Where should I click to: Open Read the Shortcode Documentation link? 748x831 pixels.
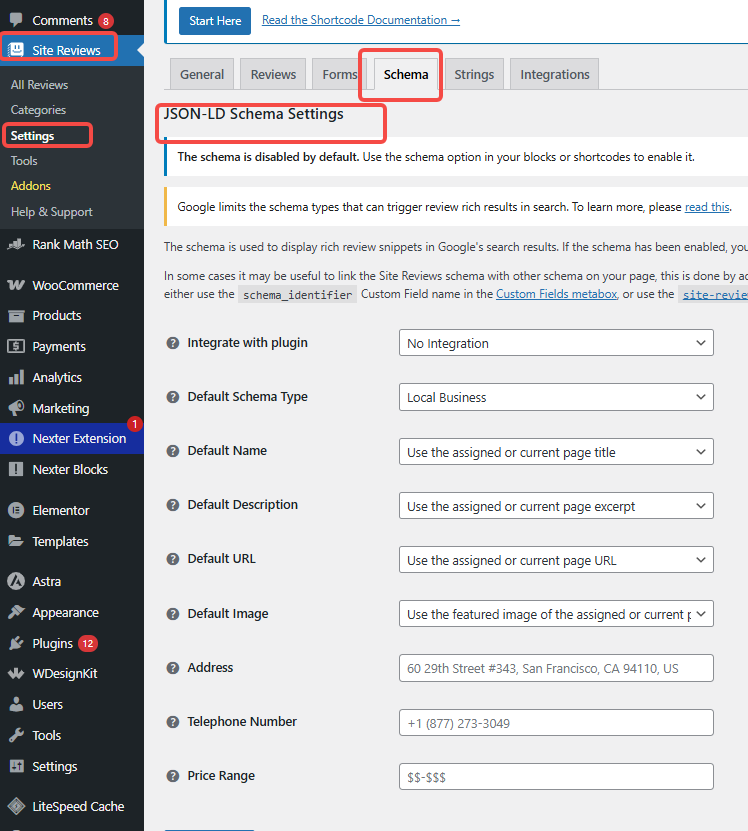click(360, 20)
